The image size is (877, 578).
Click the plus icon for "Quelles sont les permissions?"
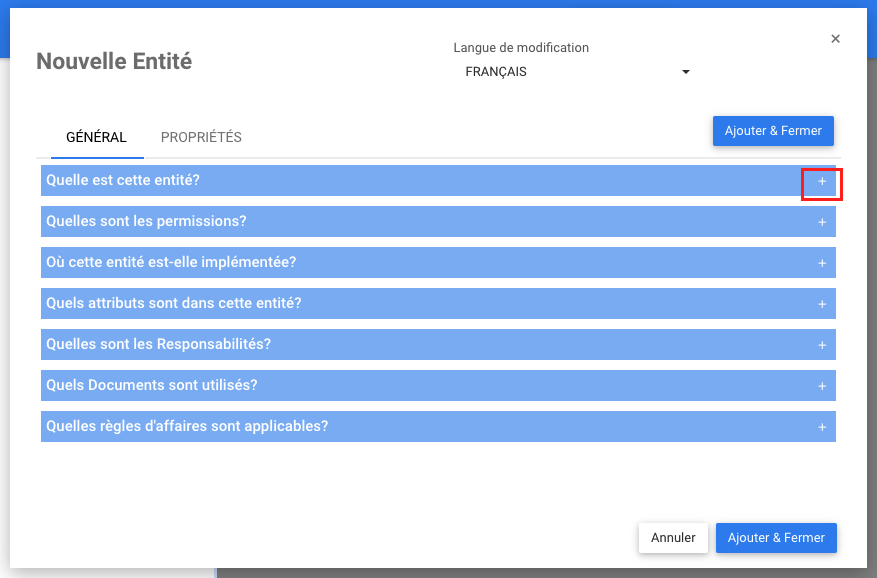[x=822, y=222]
